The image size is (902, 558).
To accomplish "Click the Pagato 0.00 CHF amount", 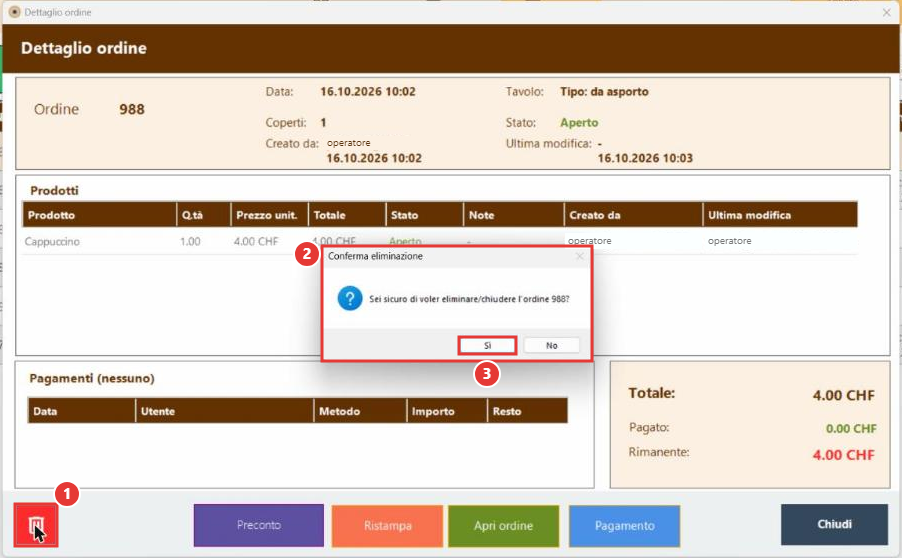I will [x=851, y=429].
